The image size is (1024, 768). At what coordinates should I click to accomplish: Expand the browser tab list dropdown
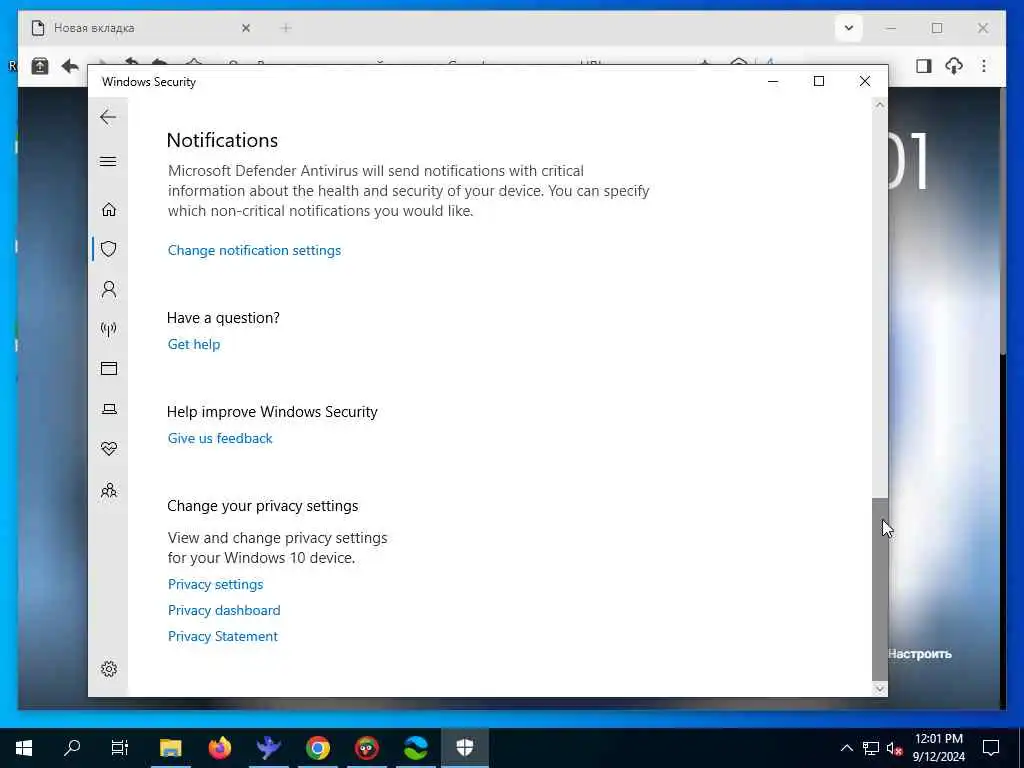[848, 28]
